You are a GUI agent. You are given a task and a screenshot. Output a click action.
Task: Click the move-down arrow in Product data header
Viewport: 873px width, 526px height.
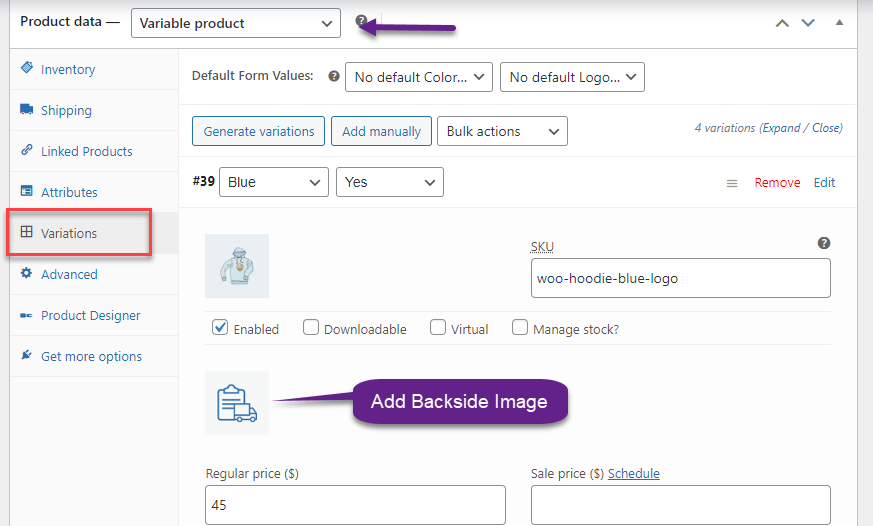(808, 23)
